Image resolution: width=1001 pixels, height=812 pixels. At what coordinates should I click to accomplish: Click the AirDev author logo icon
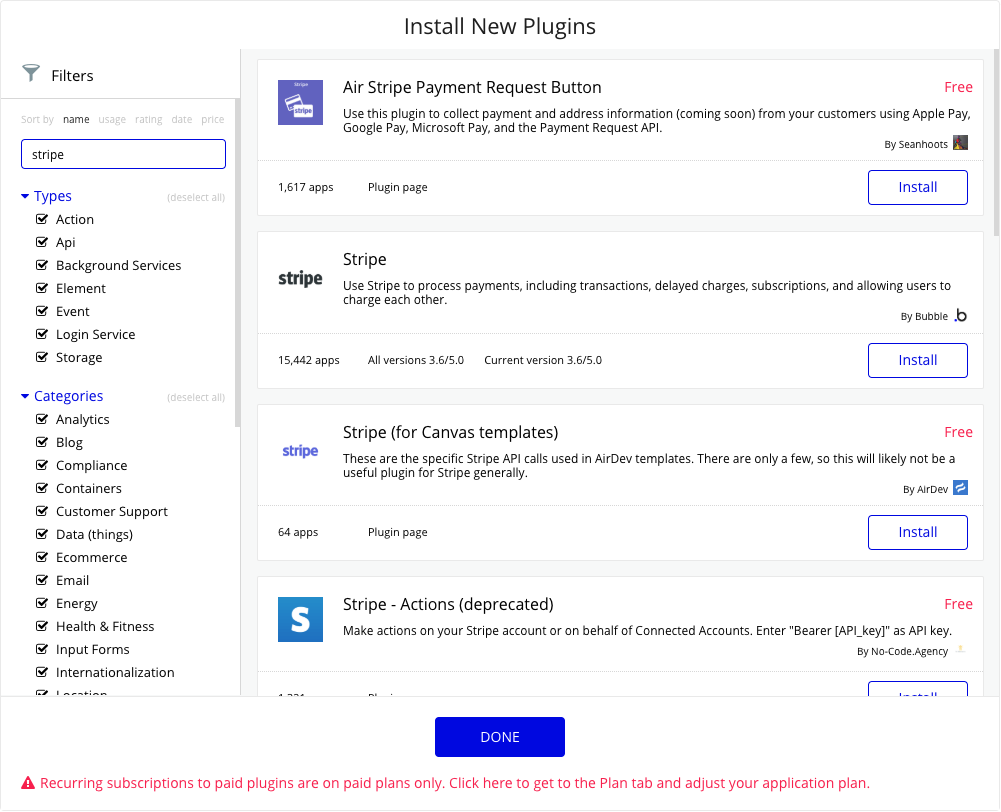pyautogui.click(x=960, y=488)
